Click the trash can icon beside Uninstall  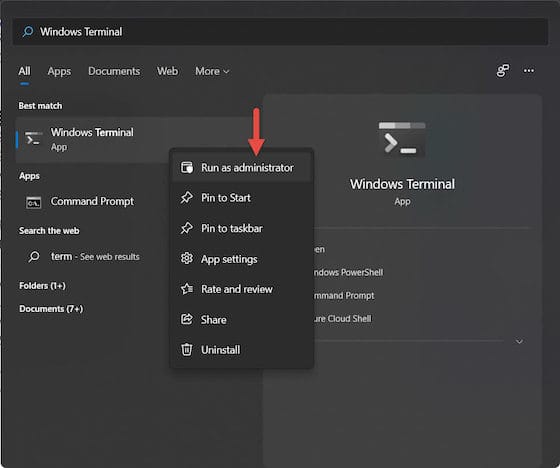click(x=186, y=349)
